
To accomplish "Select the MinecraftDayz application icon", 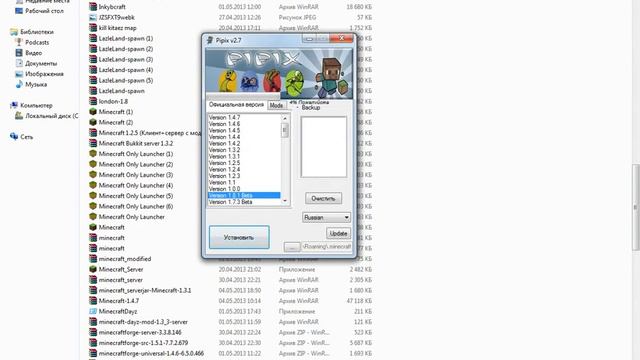I will (x=93, y=311).
